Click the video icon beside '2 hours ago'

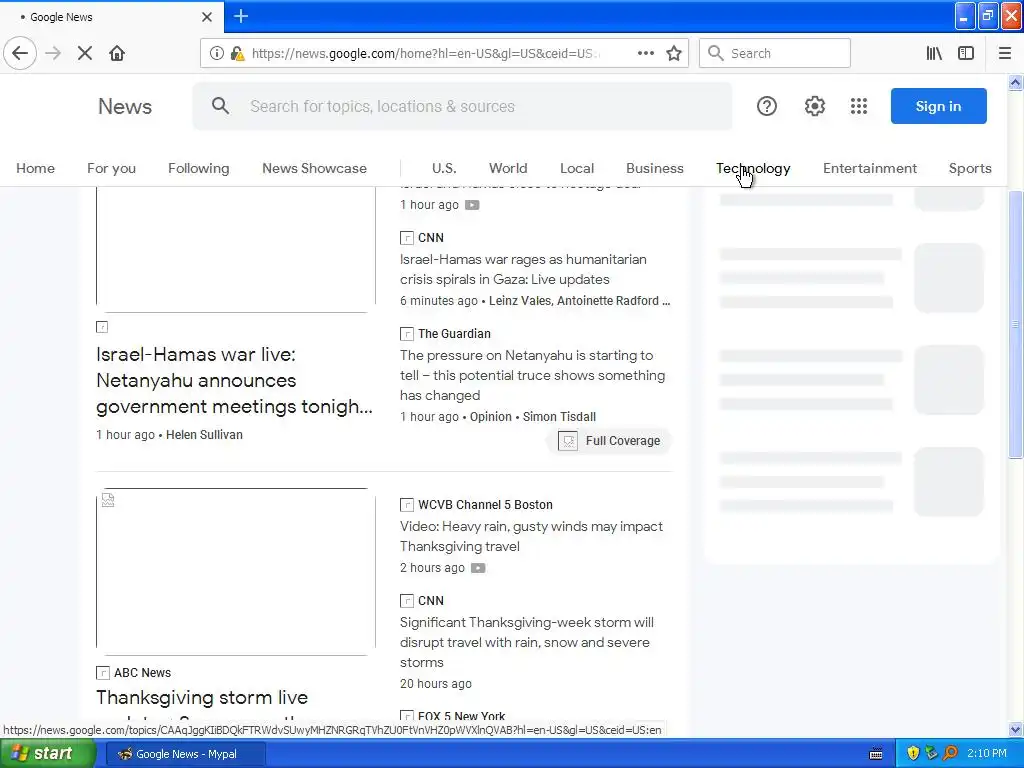click(478, 568)
